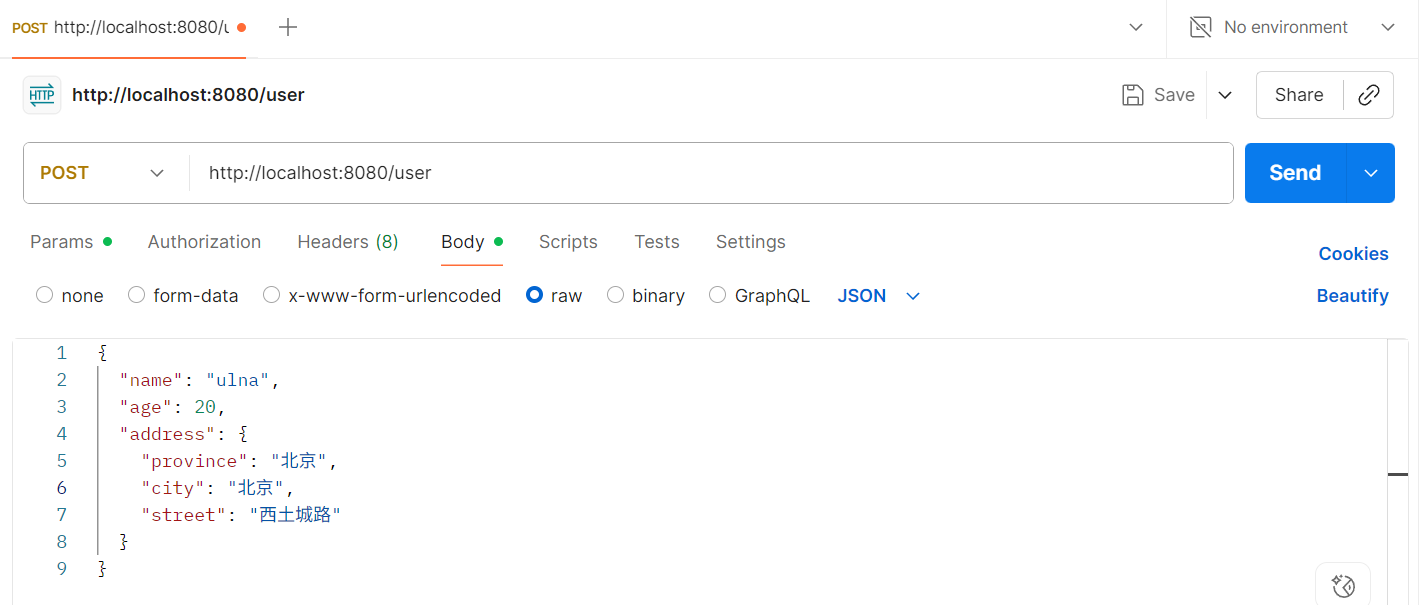Click the HTTP request type icon
The height and width of the screenshot is (605, 1426).
click(42, 95)
